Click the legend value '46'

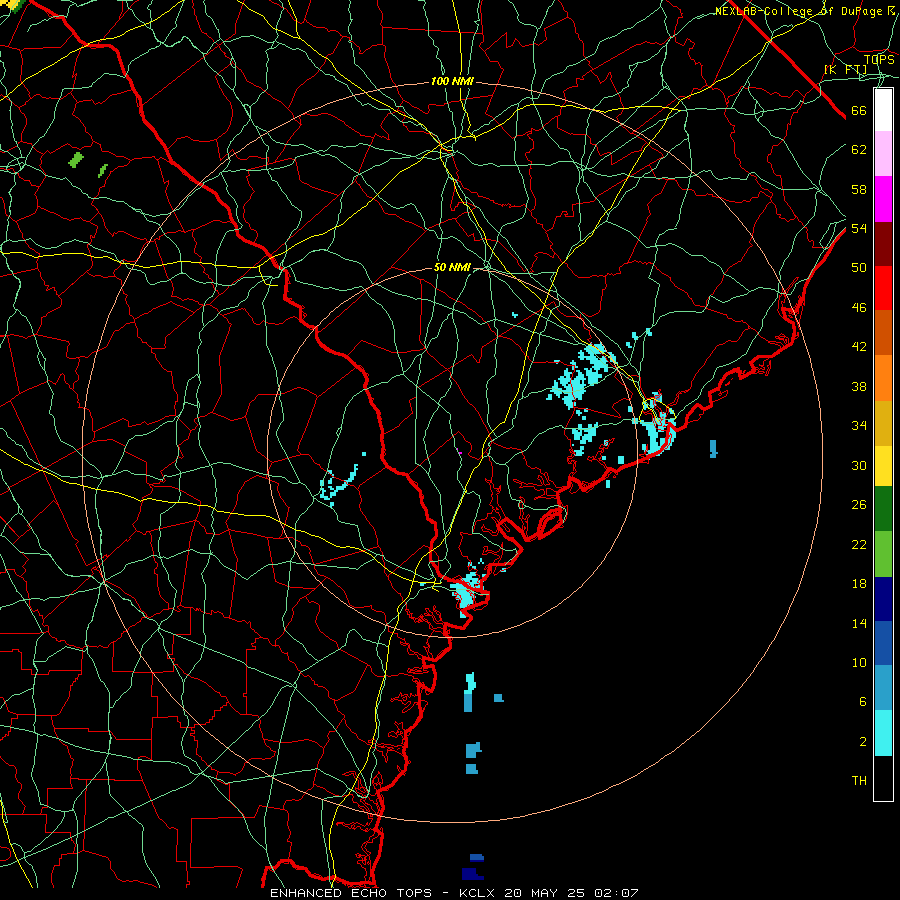point(859,308)
